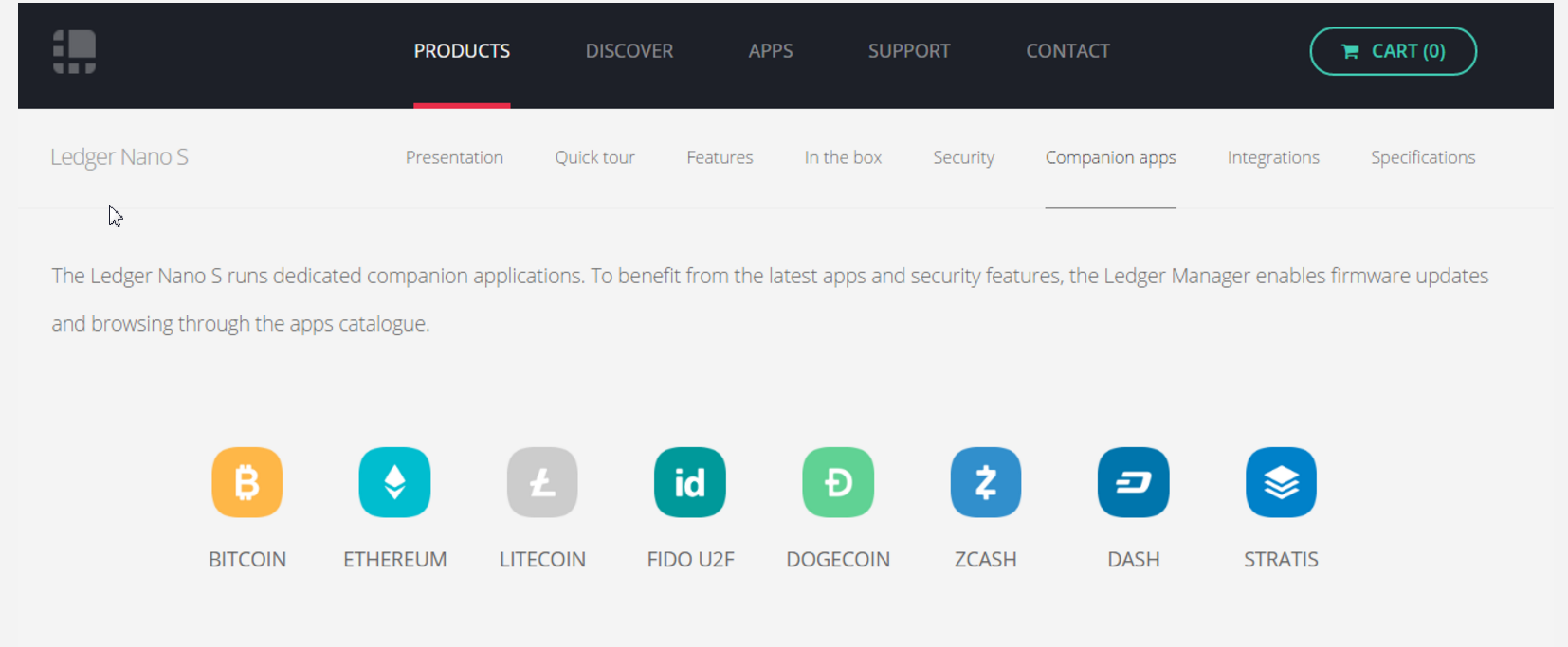Switch to the Presentation tab

pyautogui.click(x=454, y=157)
